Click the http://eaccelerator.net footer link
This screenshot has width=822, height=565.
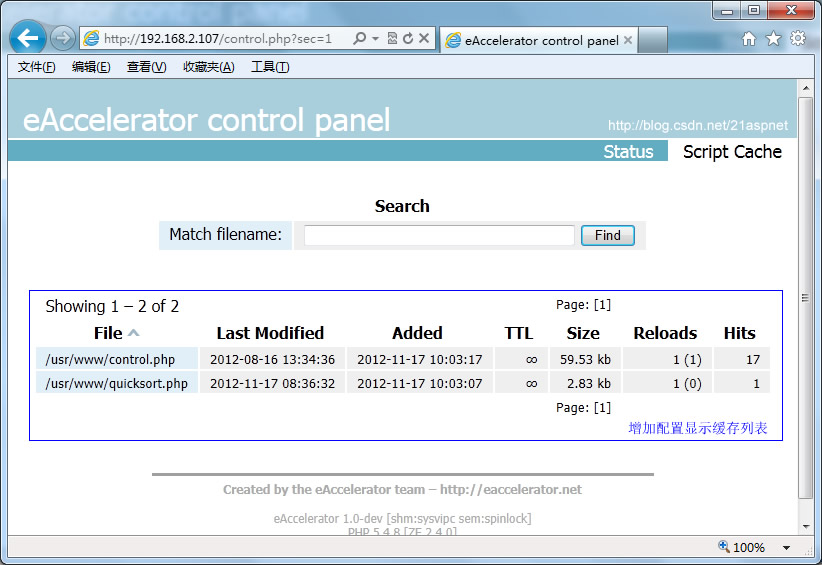(511, 490)
